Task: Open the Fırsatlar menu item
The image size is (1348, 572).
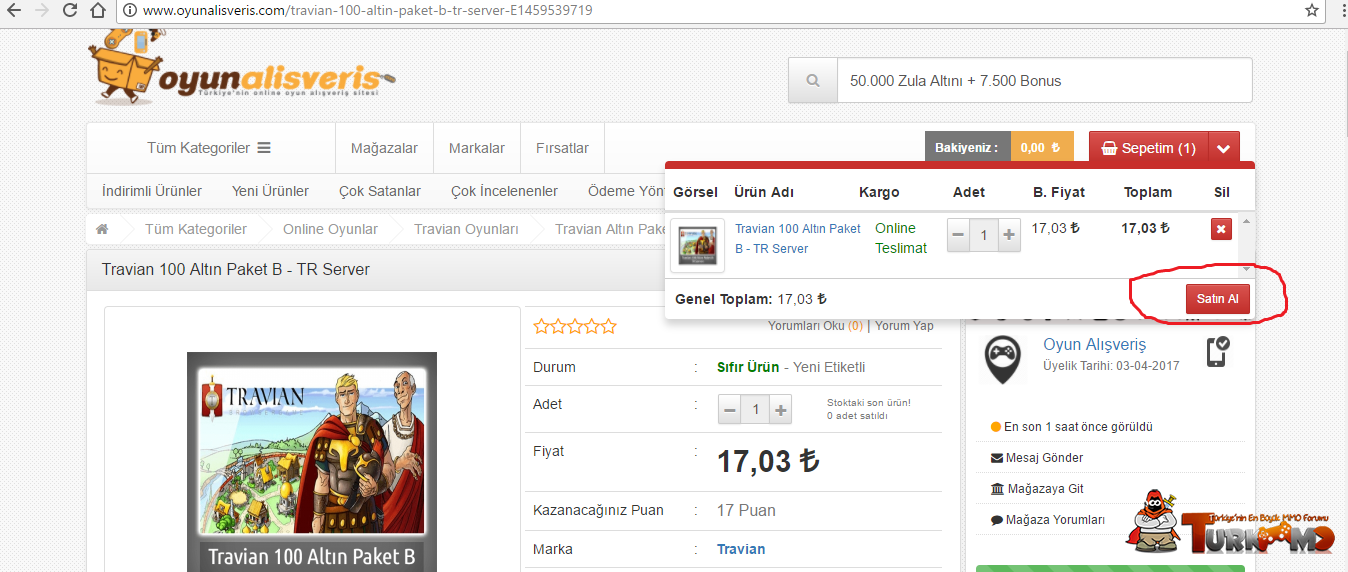Action: point(562,148)
